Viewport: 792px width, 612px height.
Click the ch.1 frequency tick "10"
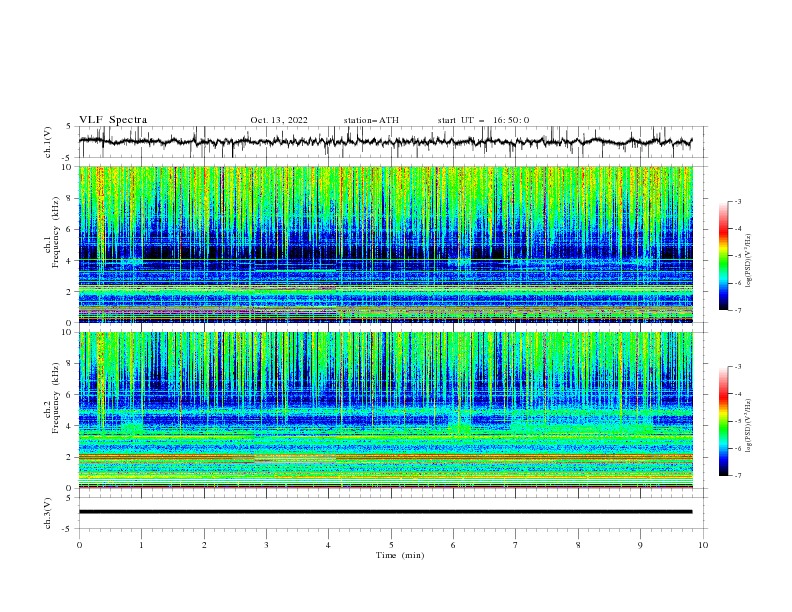68,167
